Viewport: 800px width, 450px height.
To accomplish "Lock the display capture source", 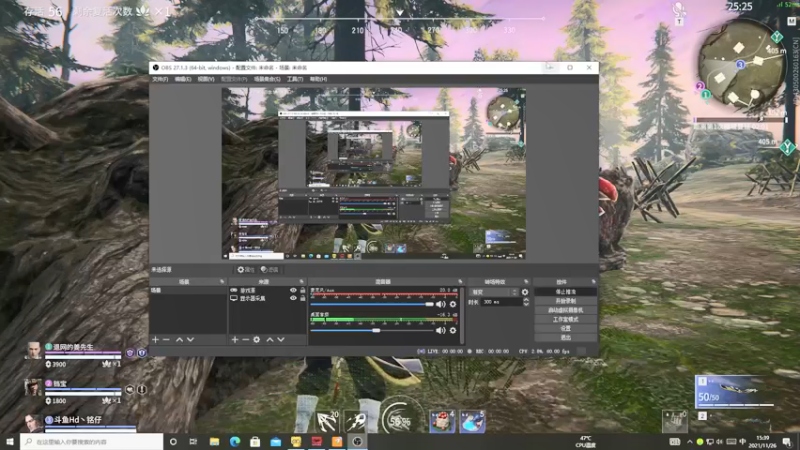I will (x=303, y=298).
